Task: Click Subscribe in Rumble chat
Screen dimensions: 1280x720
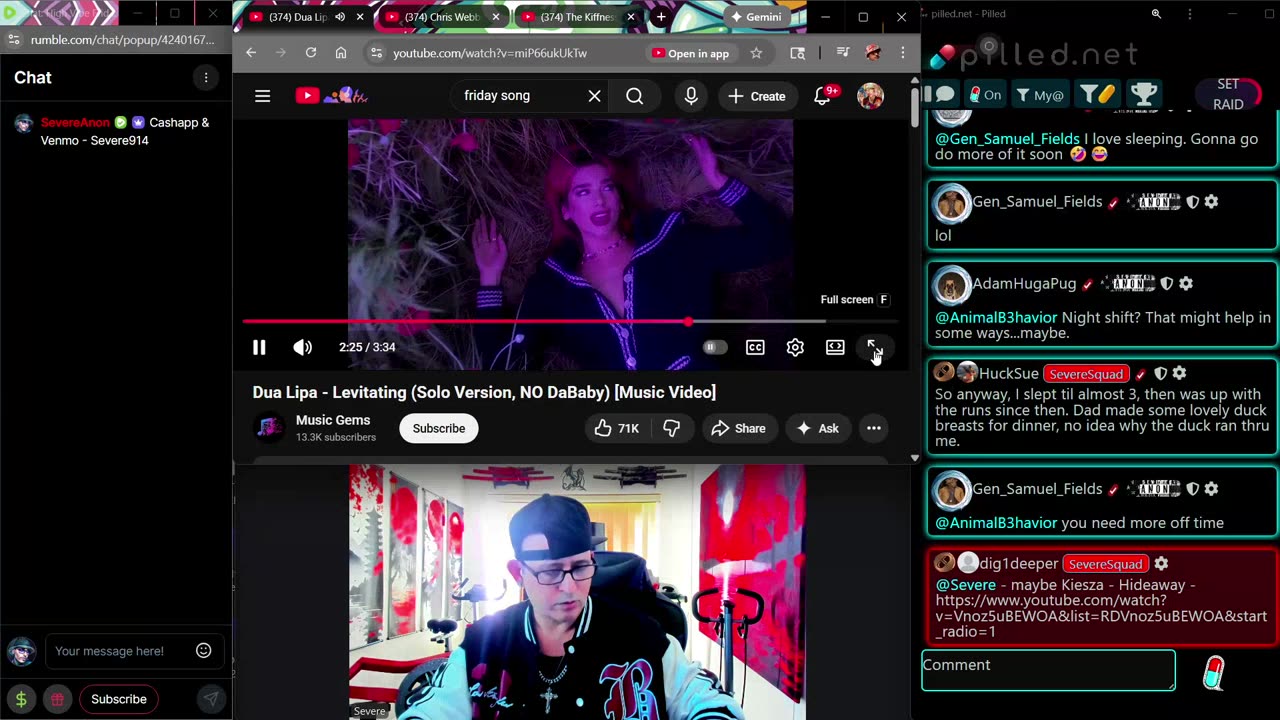Action: pos(119,699)
